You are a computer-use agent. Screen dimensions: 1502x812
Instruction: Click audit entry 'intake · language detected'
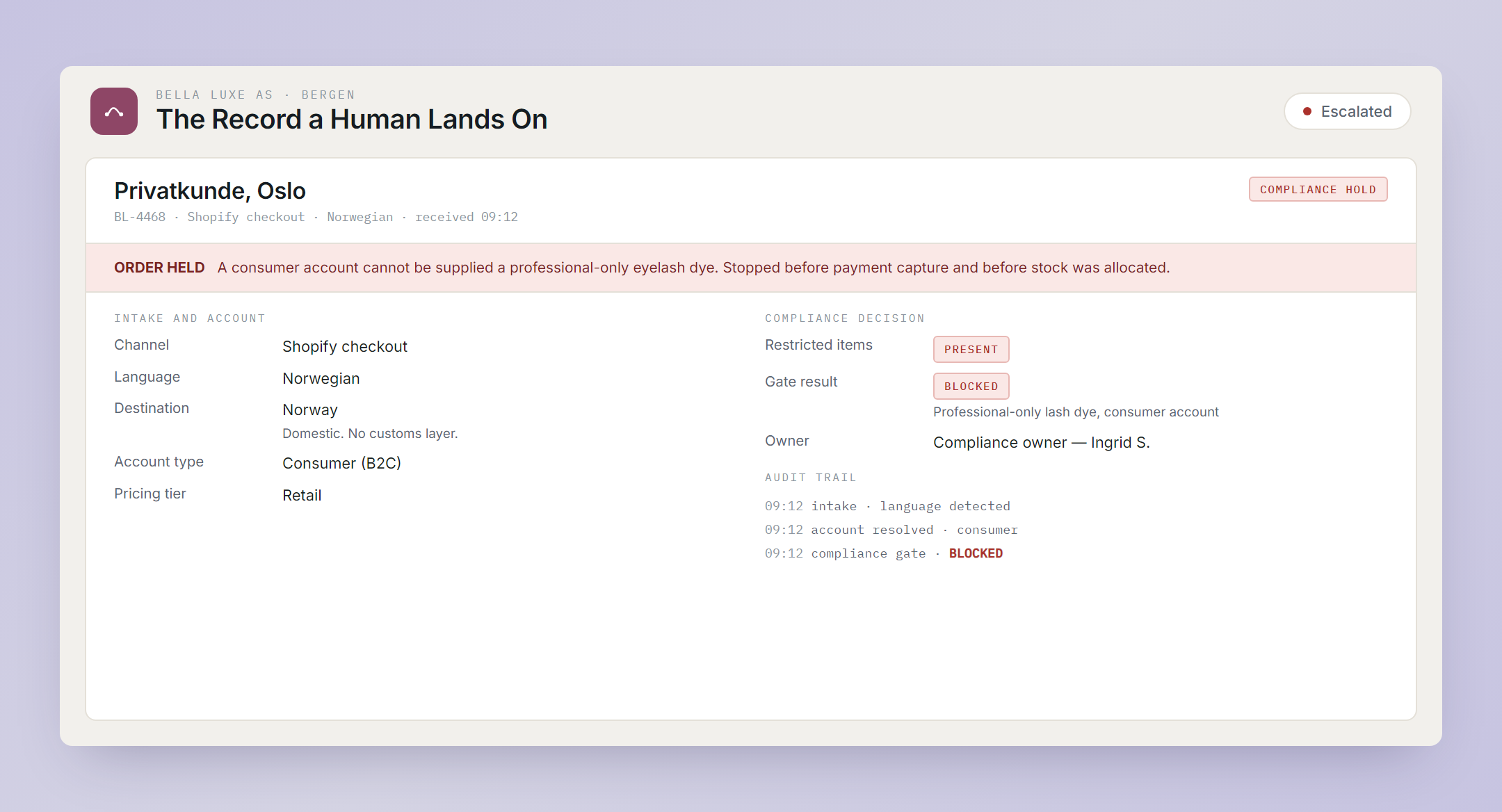coord(911,506)
